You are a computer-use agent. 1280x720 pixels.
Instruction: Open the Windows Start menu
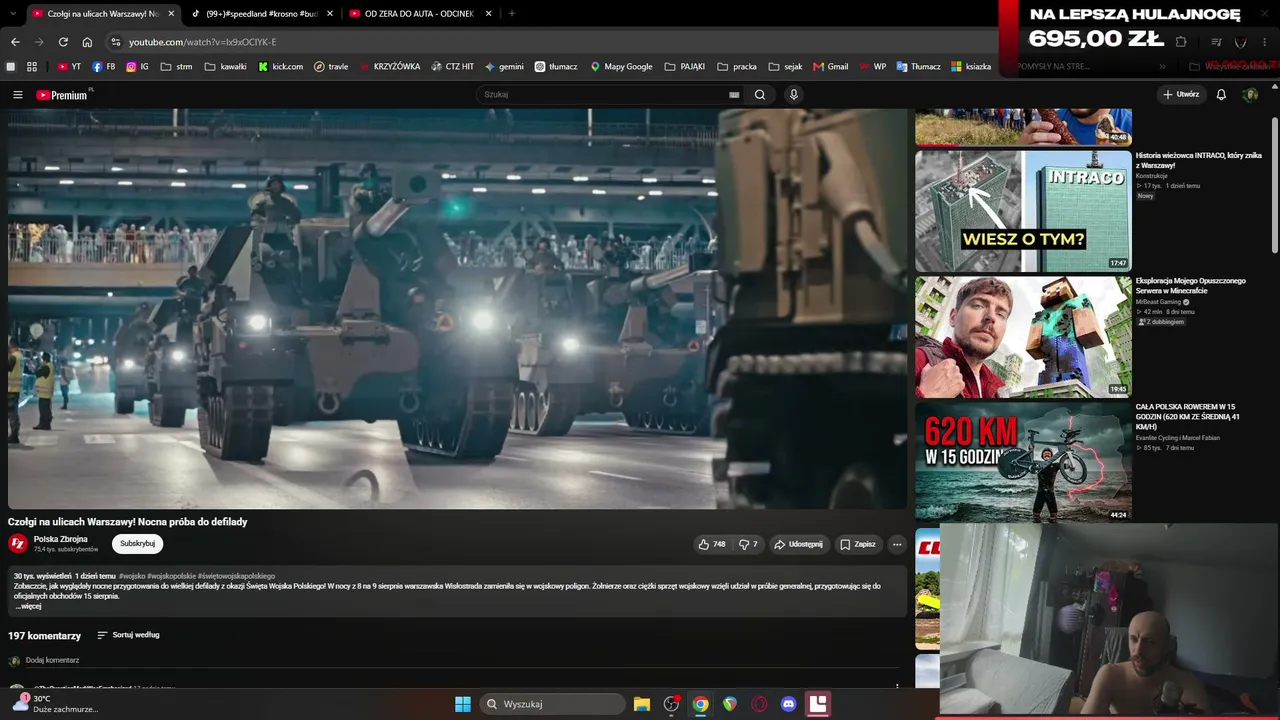pos(463,704)
